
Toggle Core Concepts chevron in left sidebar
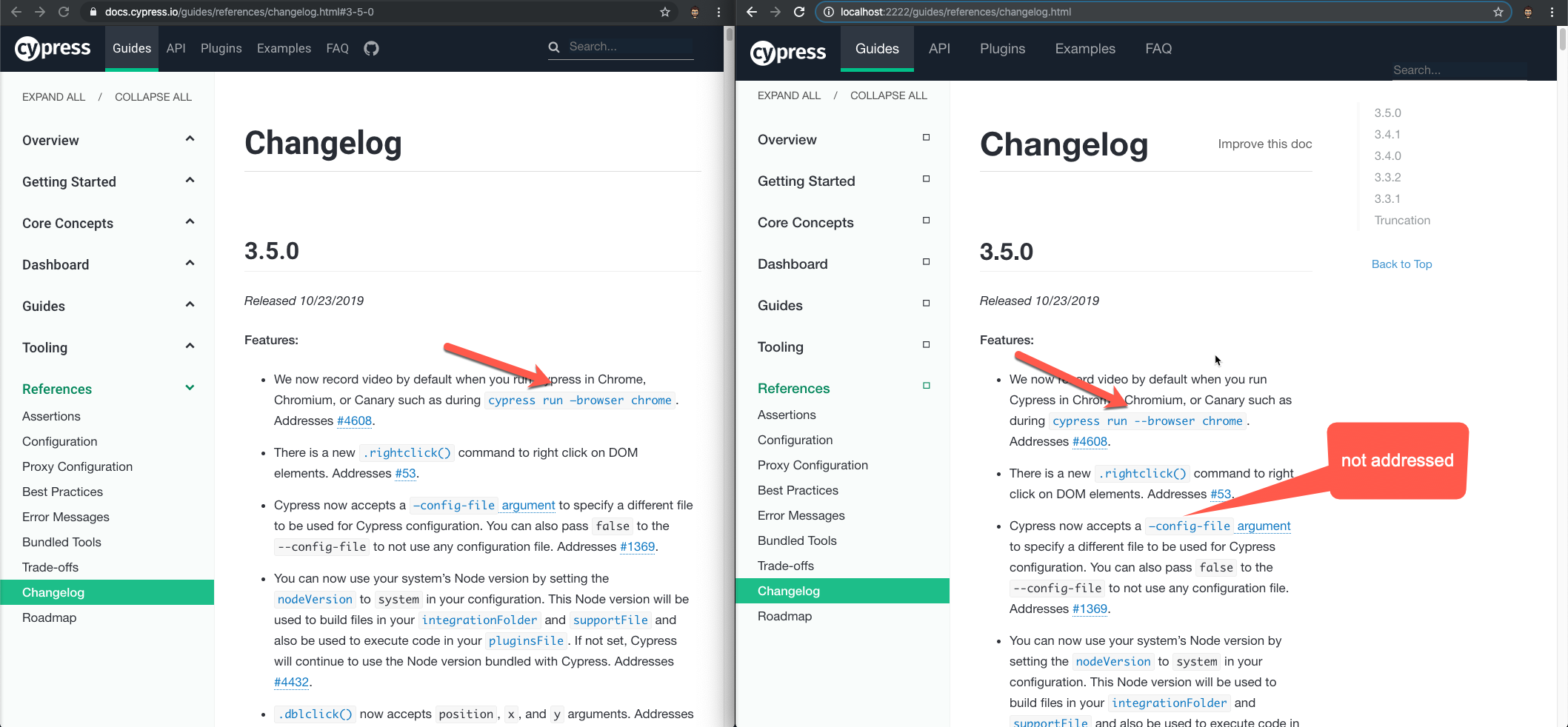(190, 222)
